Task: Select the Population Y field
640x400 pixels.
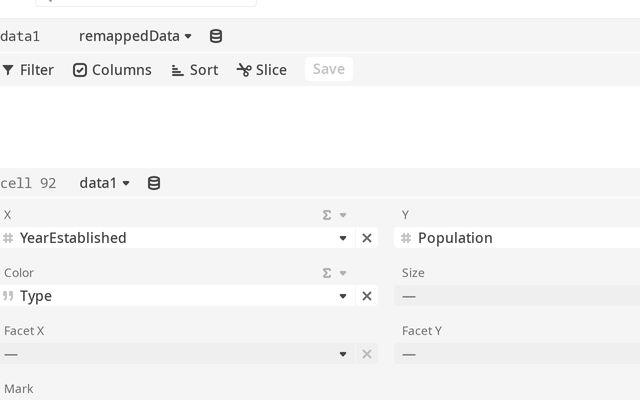Action: tap(517, 238)
